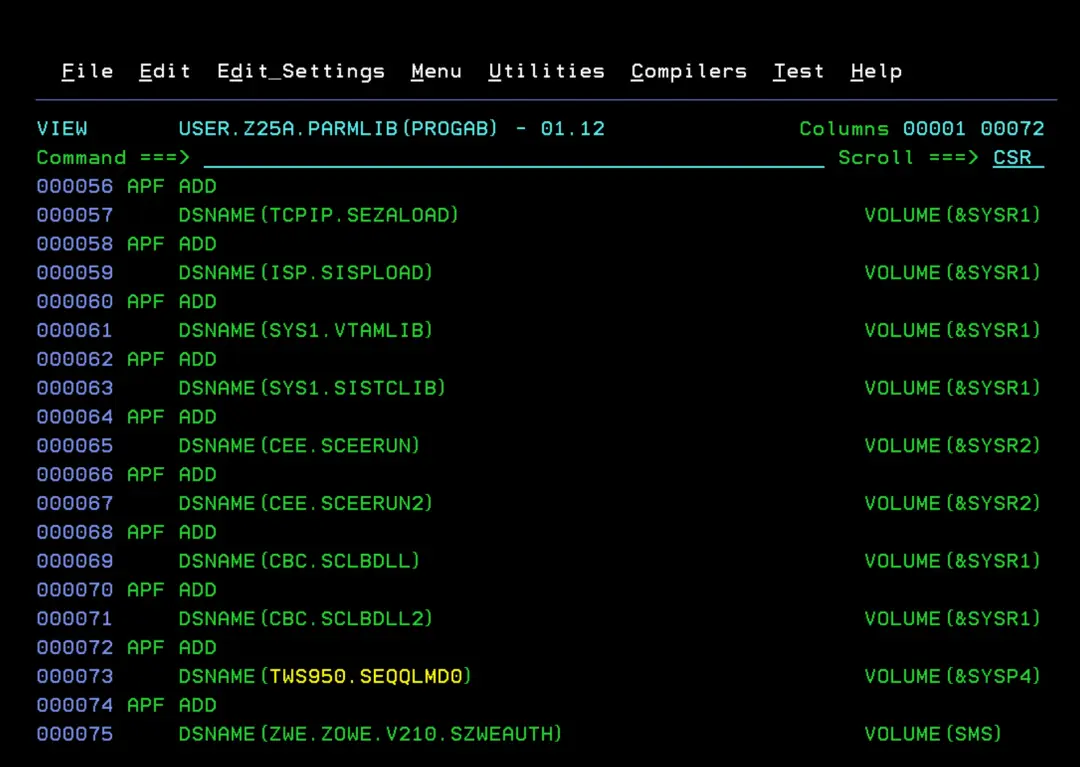Open the File menu

(x=87, y=71)
